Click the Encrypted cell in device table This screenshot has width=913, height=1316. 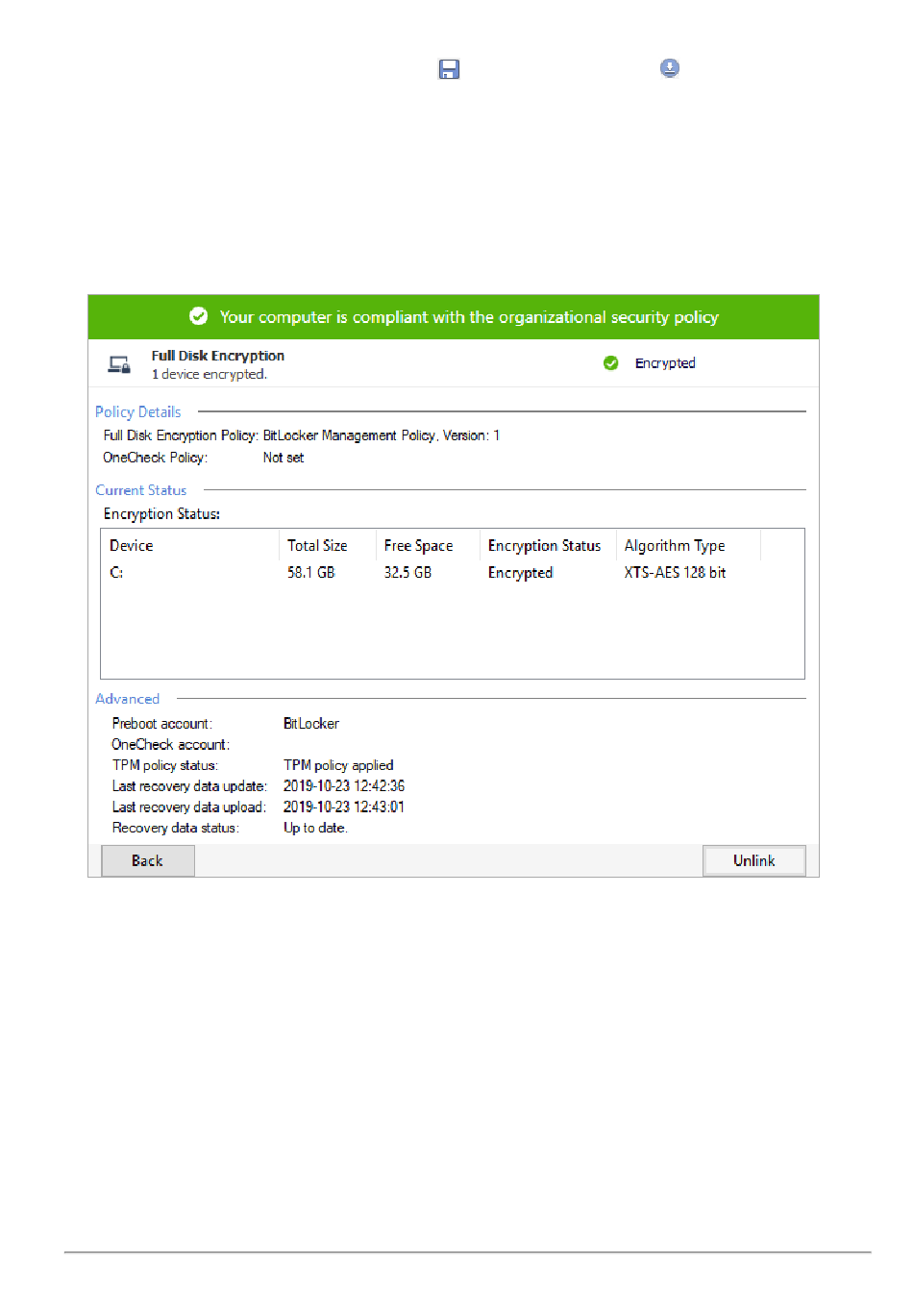[x=520, y=572]
